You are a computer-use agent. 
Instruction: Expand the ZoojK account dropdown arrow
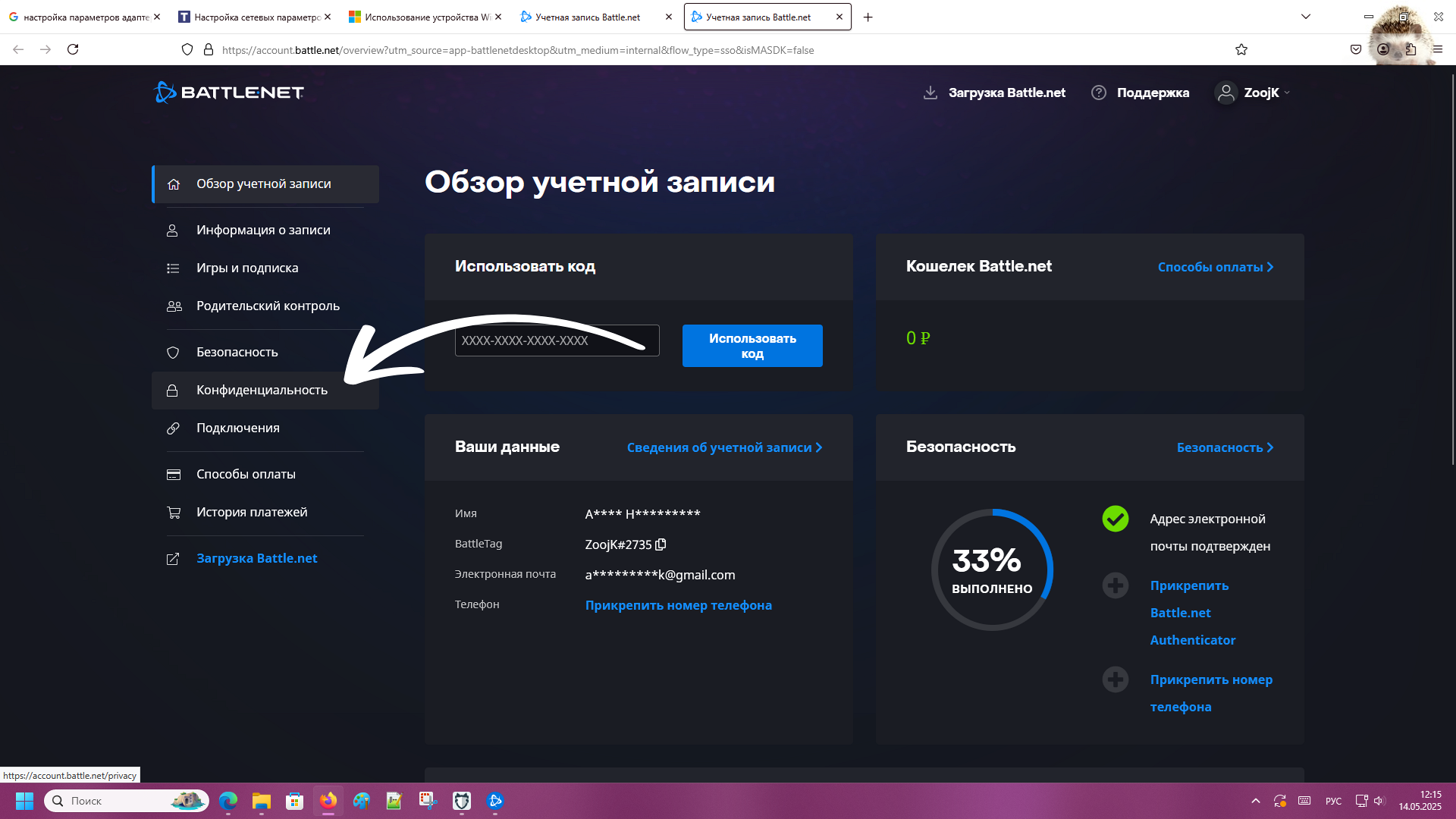pos(1287,93)
